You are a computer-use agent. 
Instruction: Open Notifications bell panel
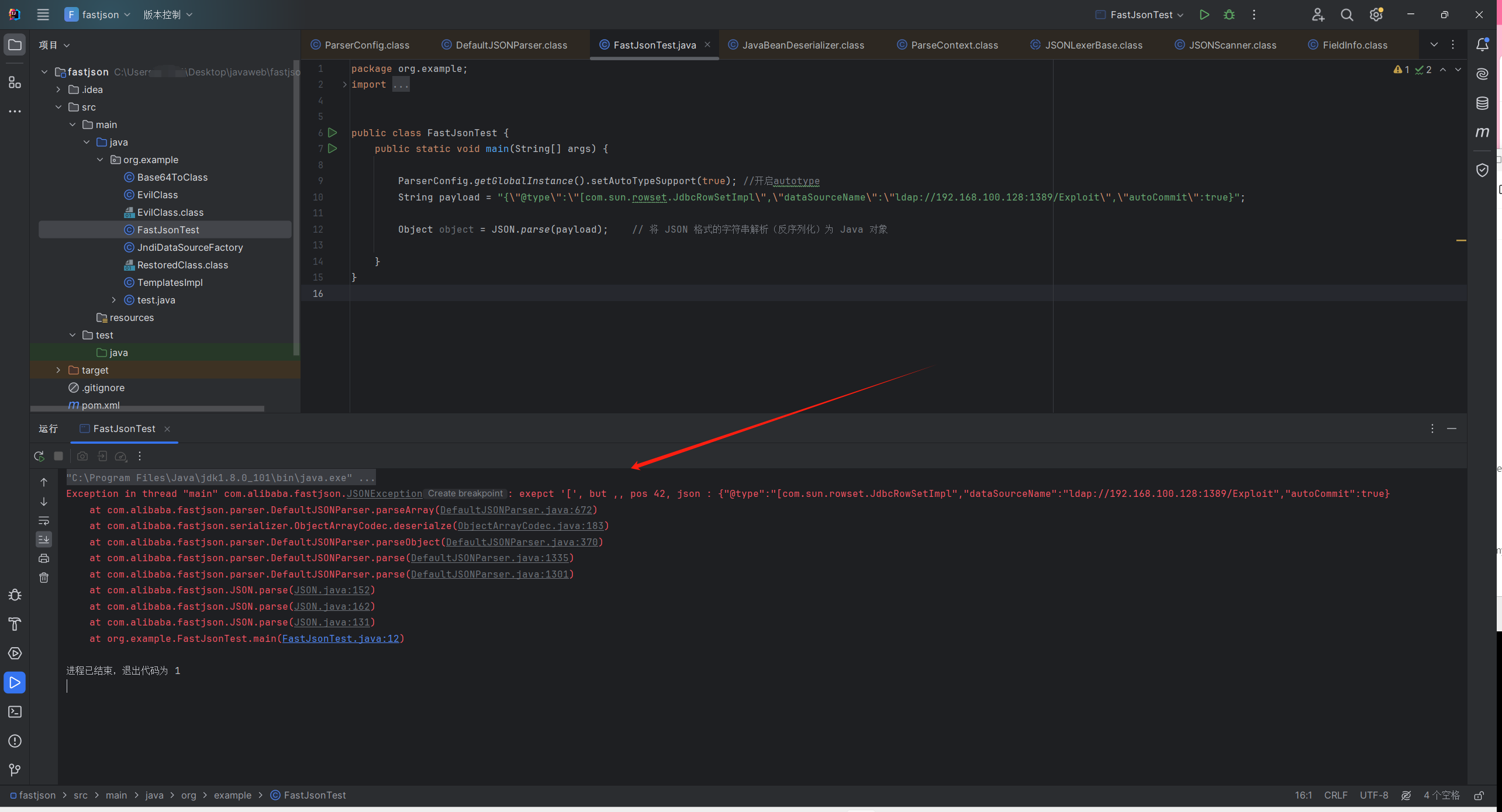pos(1482,44)
